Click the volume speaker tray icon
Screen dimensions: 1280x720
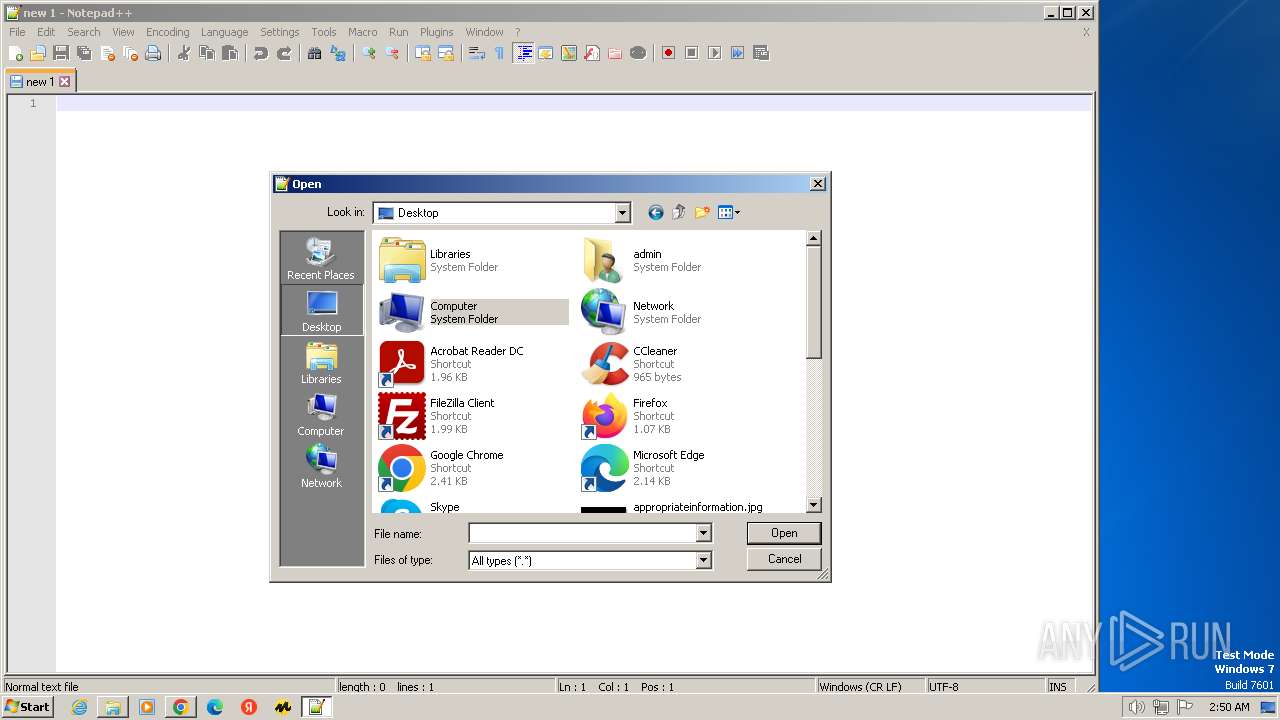(1136, 707)
